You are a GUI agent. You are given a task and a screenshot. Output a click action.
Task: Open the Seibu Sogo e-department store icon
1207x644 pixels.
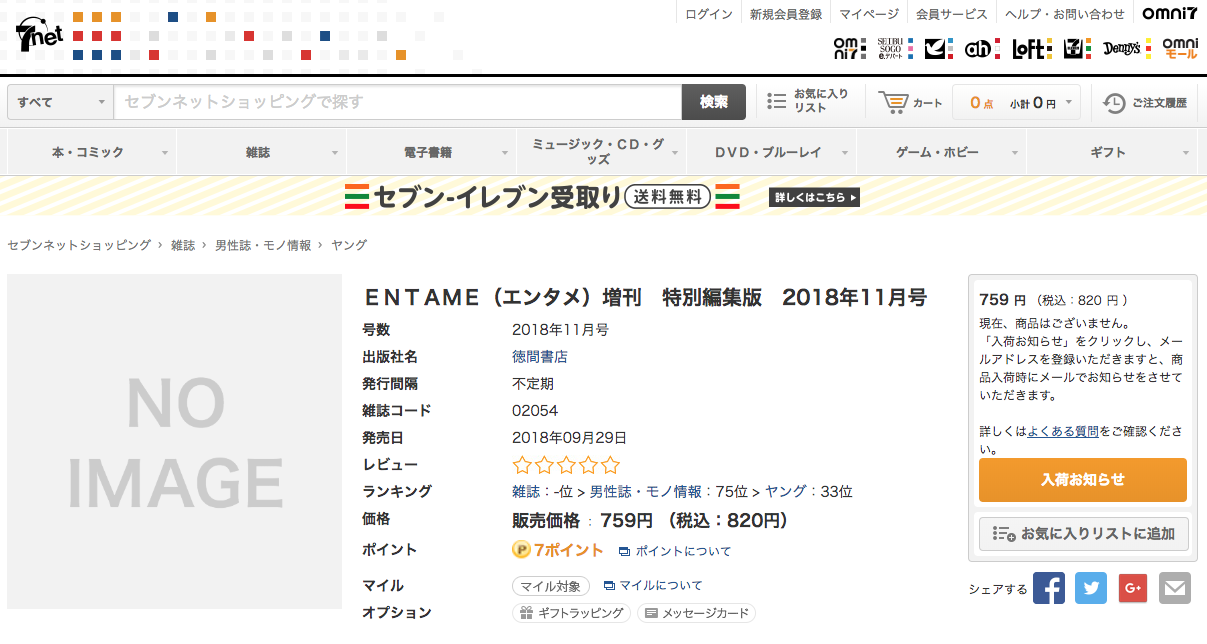(x=894, y=48)
